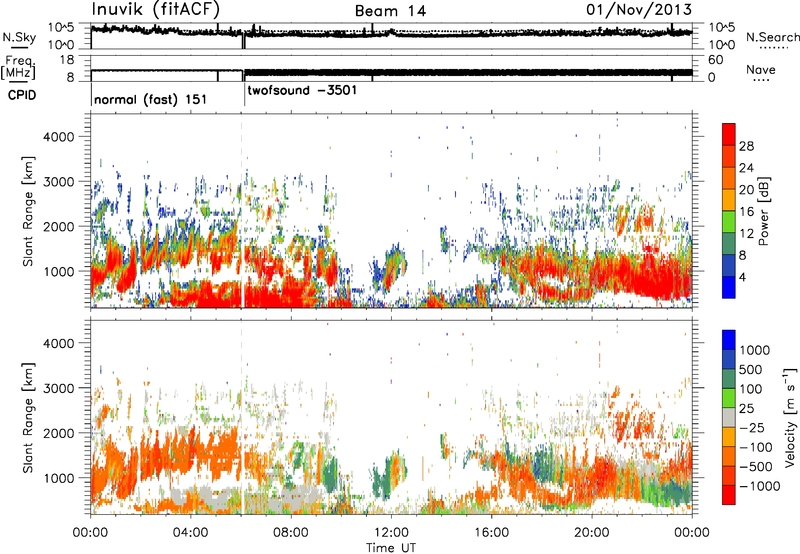
Task: Click the 'Slant Range [km]' label of the velocity panel
Action: tap(28, 418)
